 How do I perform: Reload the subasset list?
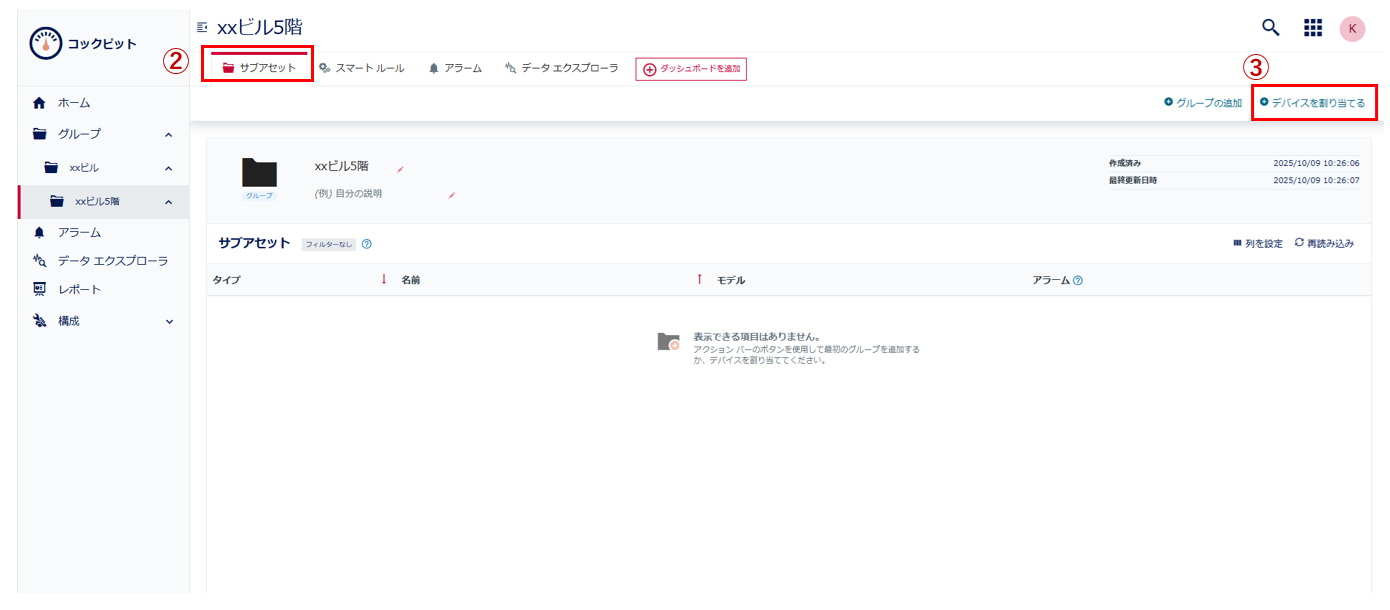[x=1326, y=243]
